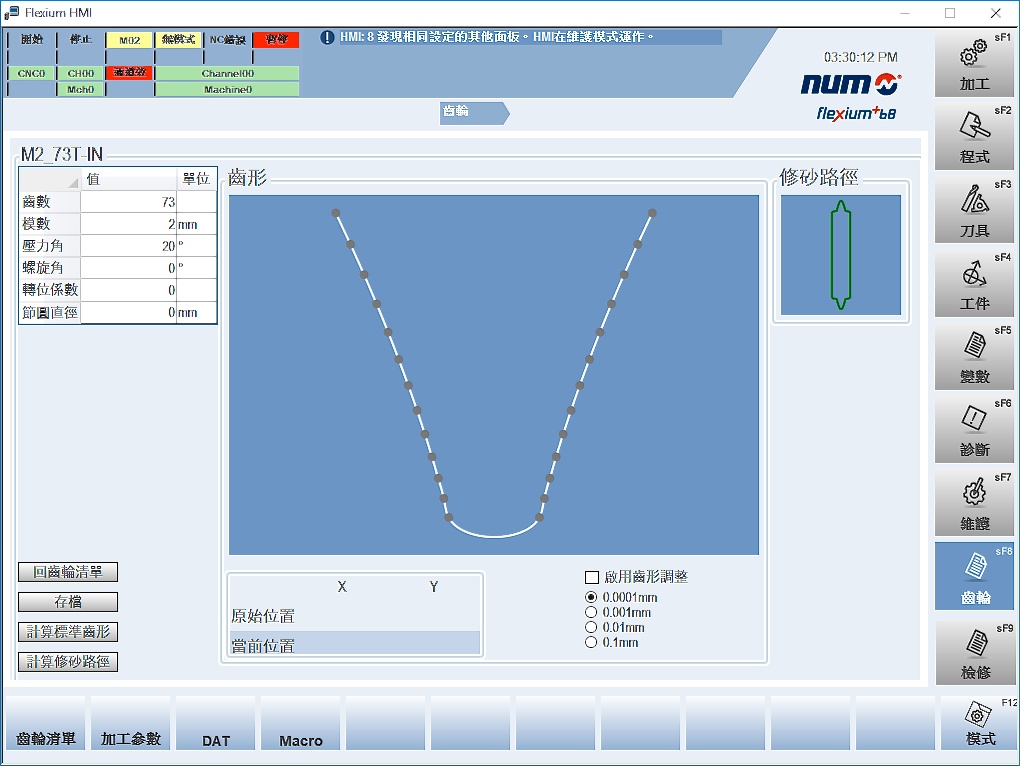Select the 齒輪 gear icon (sF8)

click(x=974, y=577)
